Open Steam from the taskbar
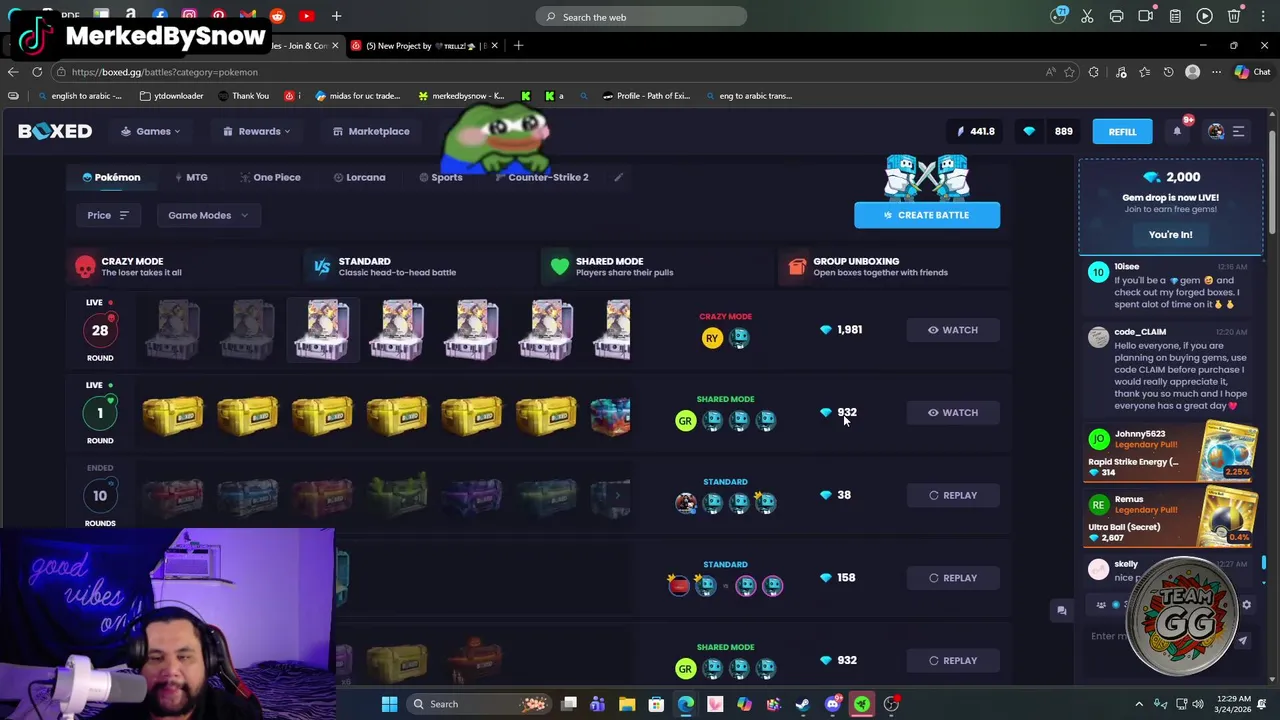The height and width of the screenshot is (720, 1280). point(803,704)
